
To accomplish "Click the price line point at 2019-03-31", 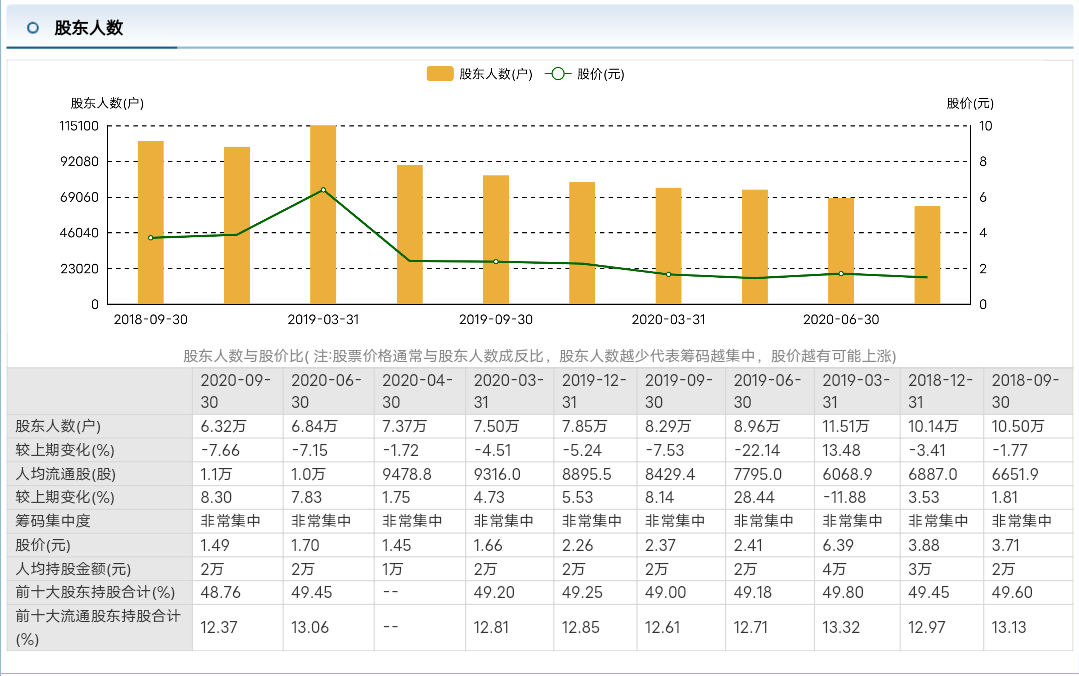I will [323, 190].
